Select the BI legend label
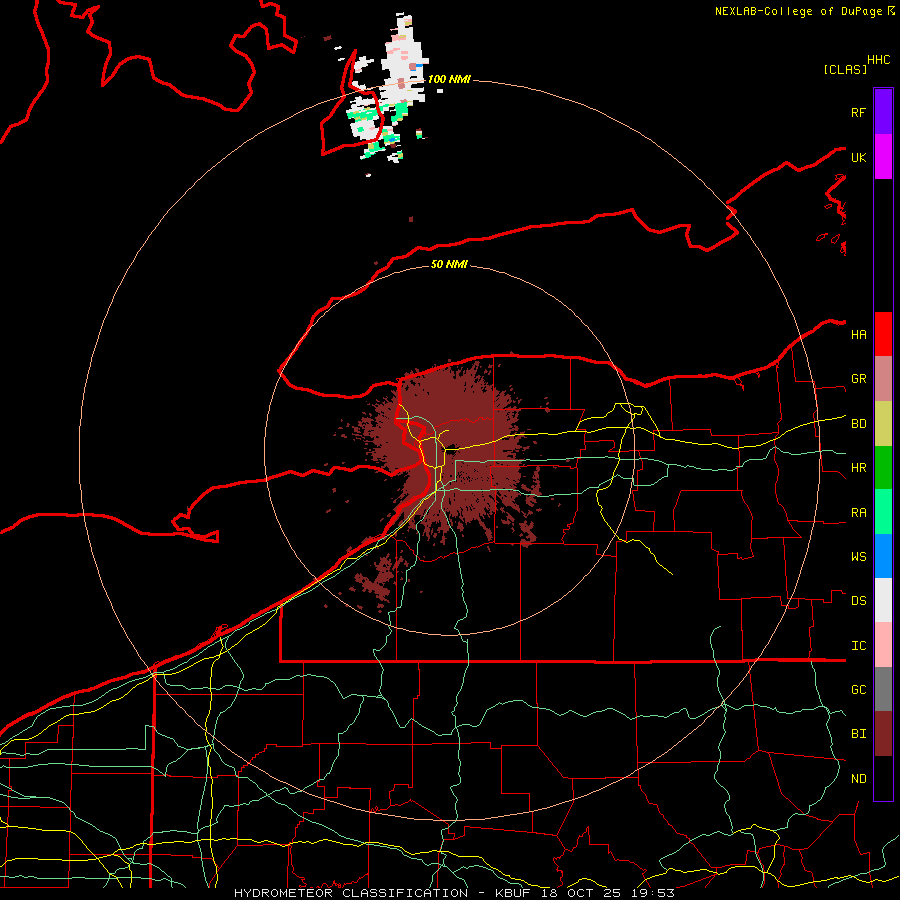The height and width of the screenshot is (900, 900). click(x=858, y=734)
